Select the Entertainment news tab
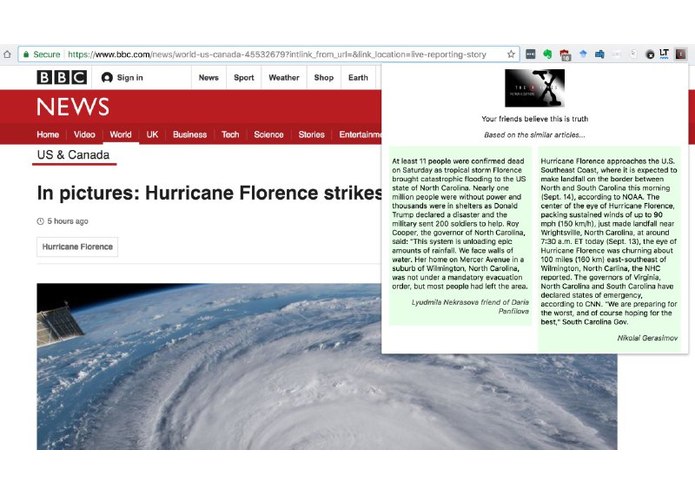The height and width of the screenshot is (494, 695). 360,134
